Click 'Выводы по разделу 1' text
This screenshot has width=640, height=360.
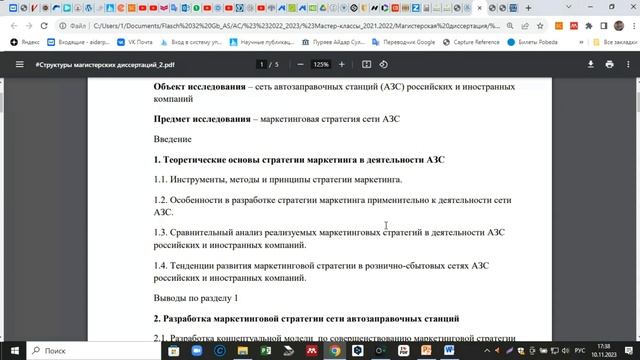pyautogui.click(x=196, y=298)
